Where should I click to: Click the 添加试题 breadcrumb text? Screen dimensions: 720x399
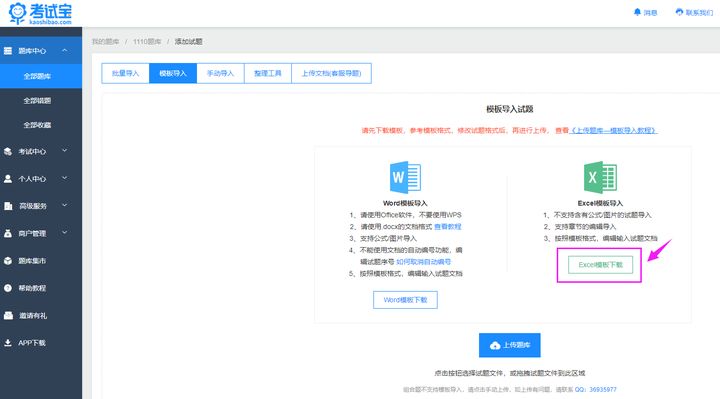(188, 42)
